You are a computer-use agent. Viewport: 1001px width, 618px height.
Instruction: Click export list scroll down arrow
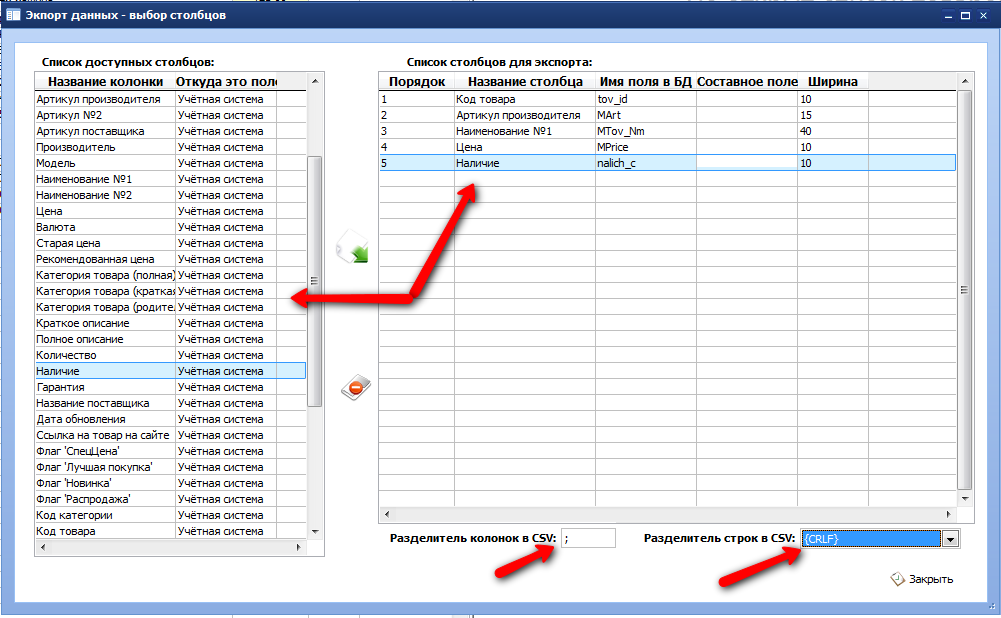(x=965, y=499)
